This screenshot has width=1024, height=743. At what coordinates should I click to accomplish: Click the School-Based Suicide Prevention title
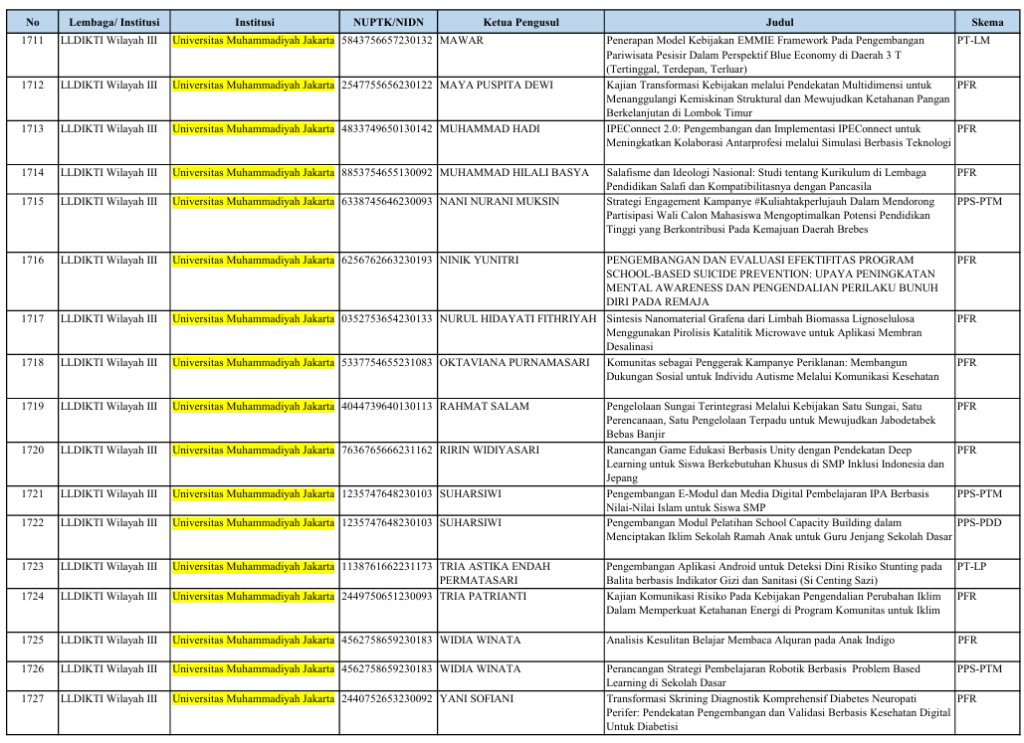772,281
